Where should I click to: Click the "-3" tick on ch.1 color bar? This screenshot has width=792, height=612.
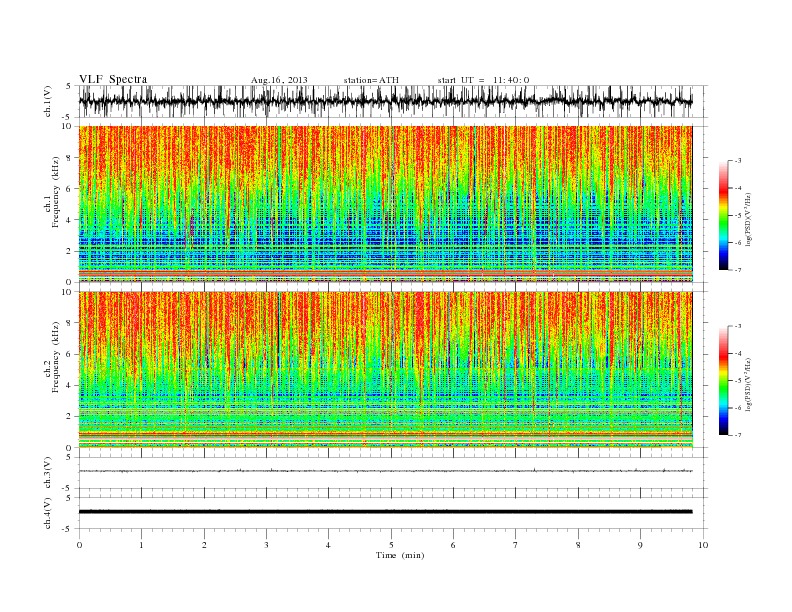coord(738,161)
